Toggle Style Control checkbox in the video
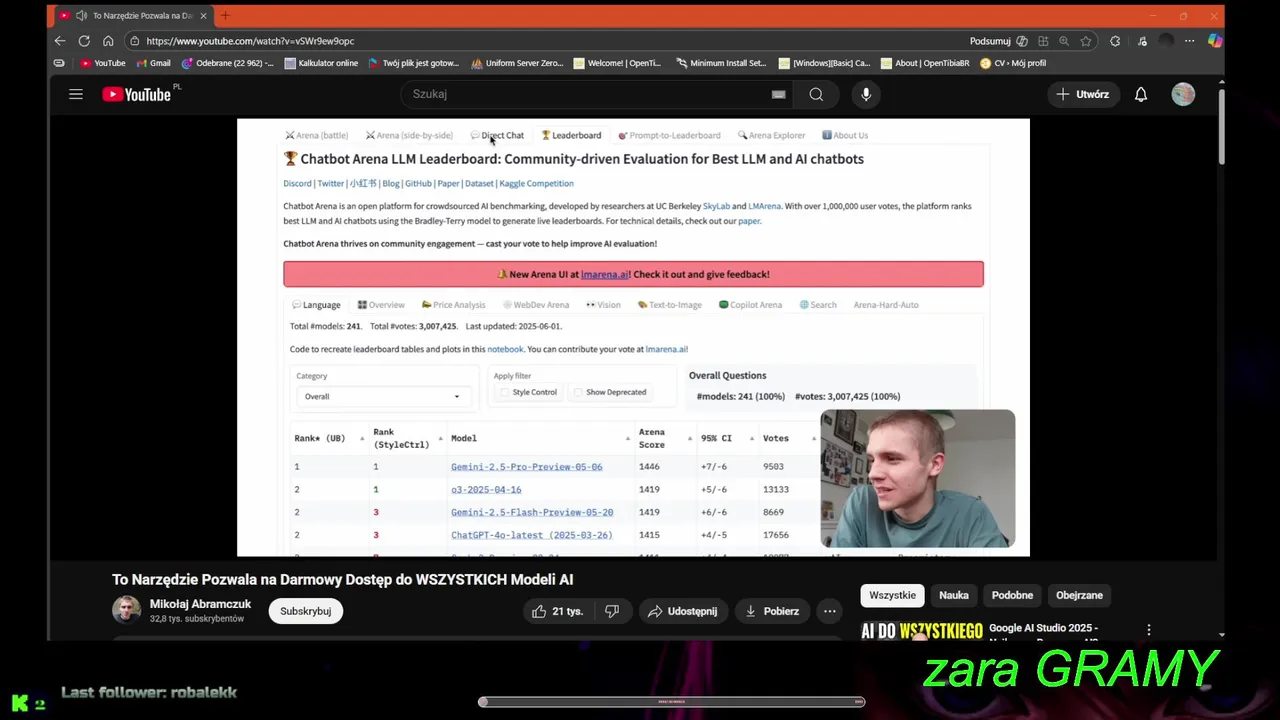Image resolution: width=1280 pixels, height=720 pixels. tap(504, 392)
